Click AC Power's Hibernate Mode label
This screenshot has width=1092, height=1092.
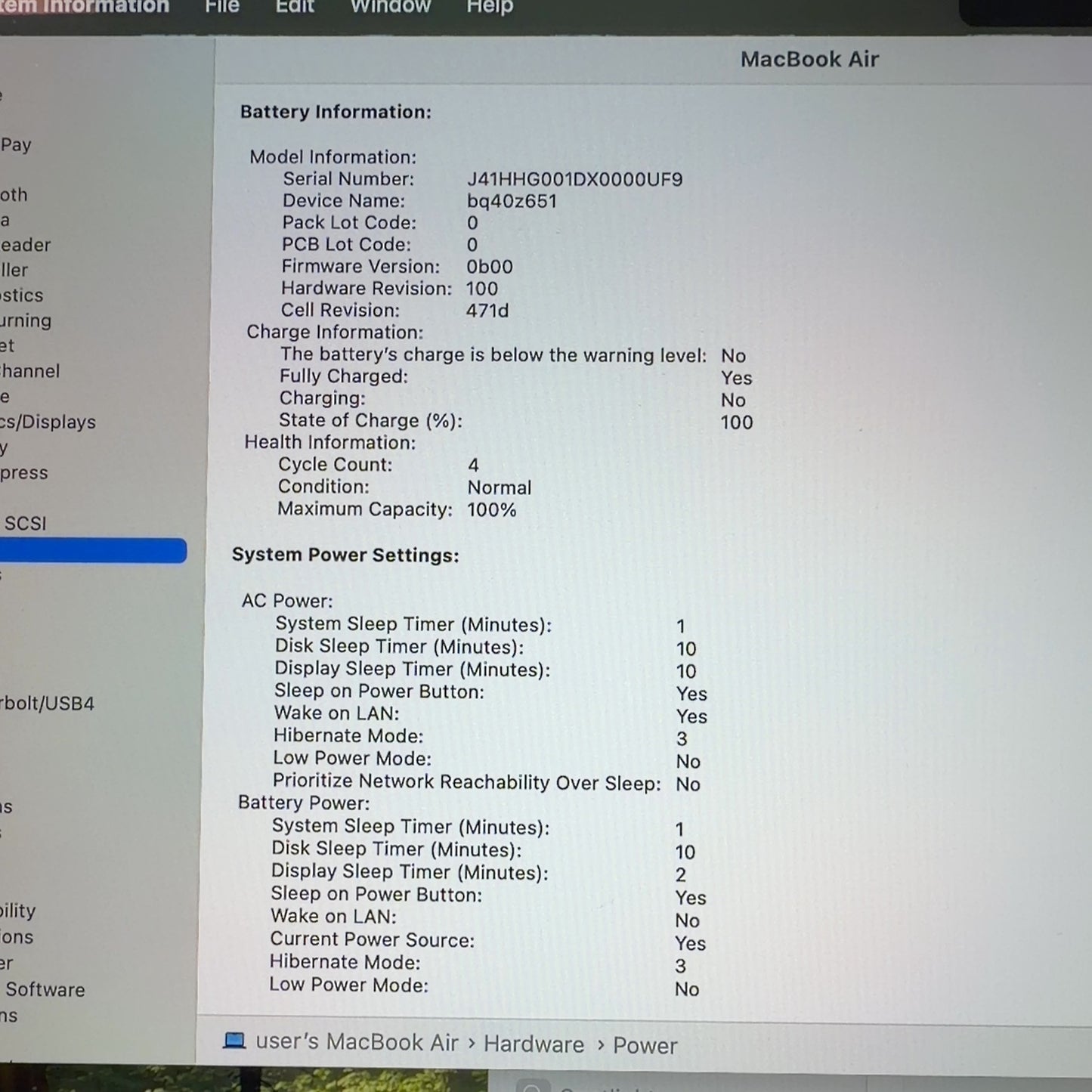(x=348, y=735)
